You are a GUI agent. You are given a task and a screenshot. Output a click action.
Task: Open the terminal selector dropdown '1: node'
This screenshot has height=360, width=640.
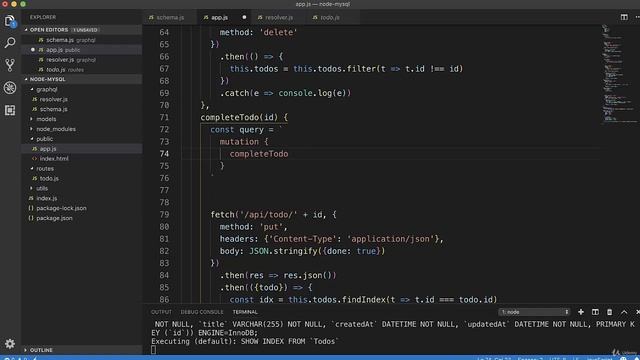click(534, 312)
